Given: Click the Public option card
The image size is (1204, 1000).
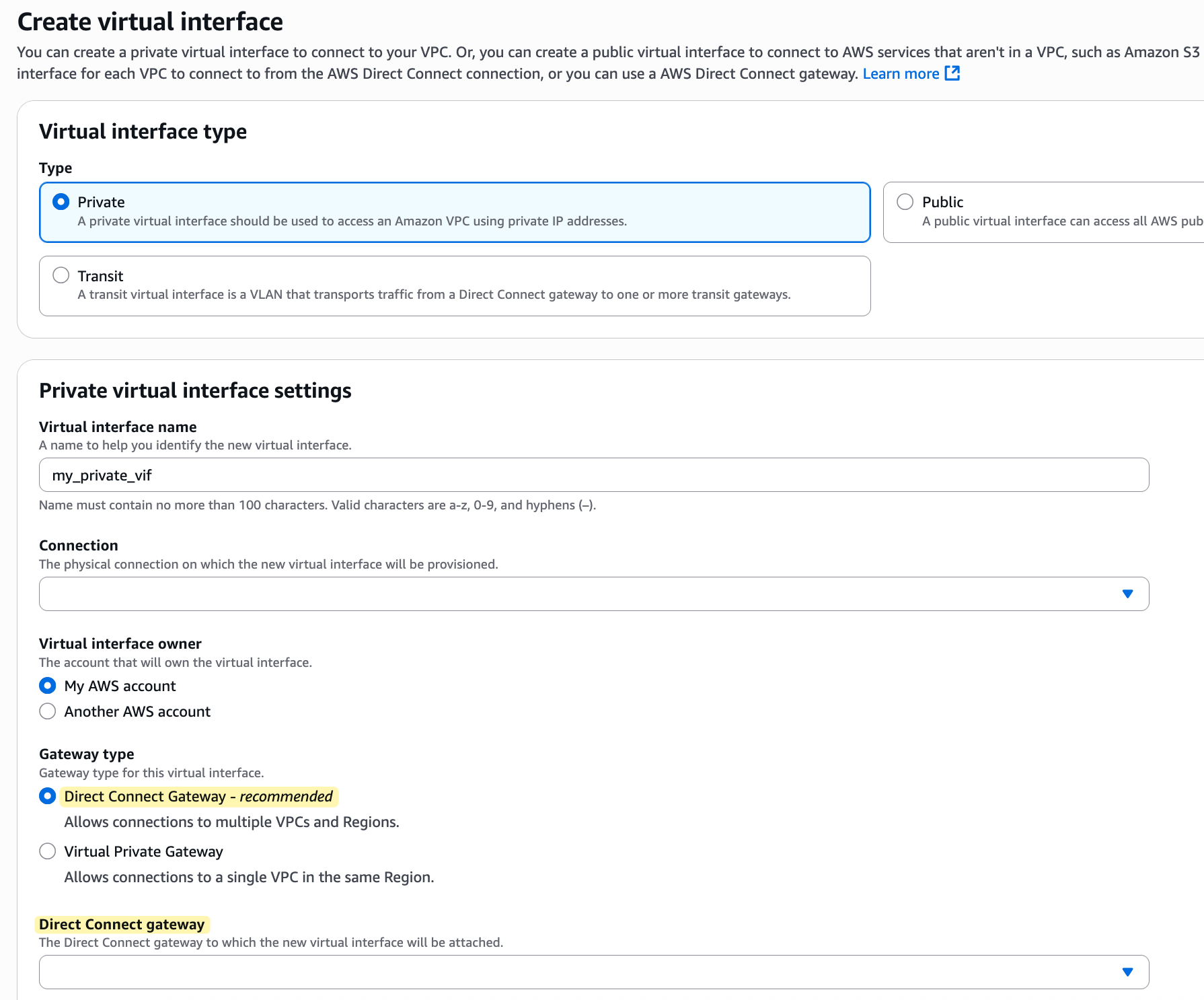Looking at the screenshot, I should [1043, 211].
